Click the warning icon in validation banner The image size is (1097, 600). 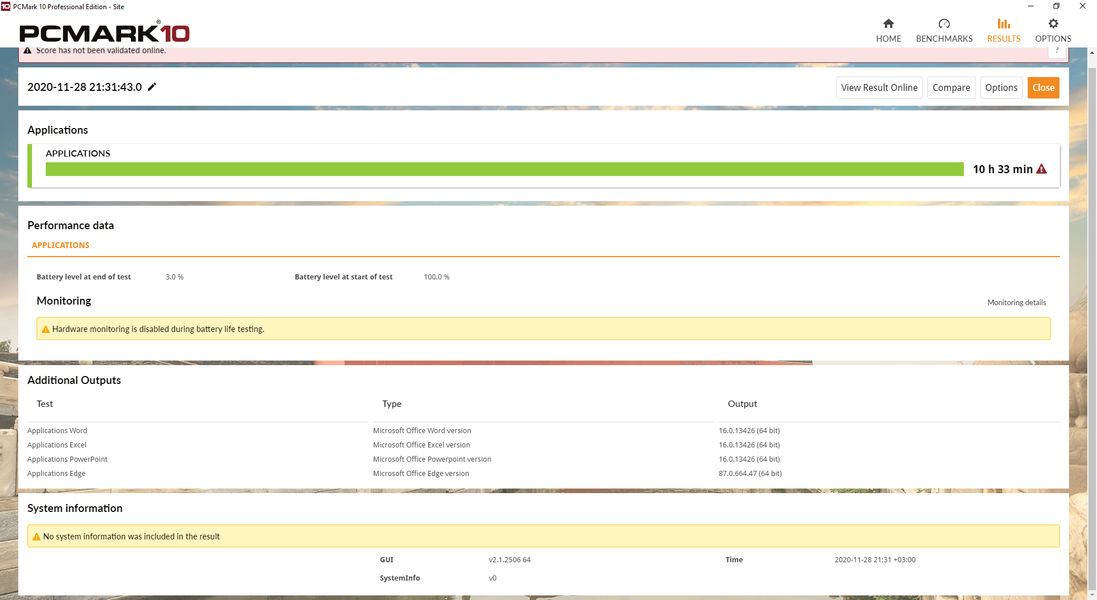tap(27, 50)
